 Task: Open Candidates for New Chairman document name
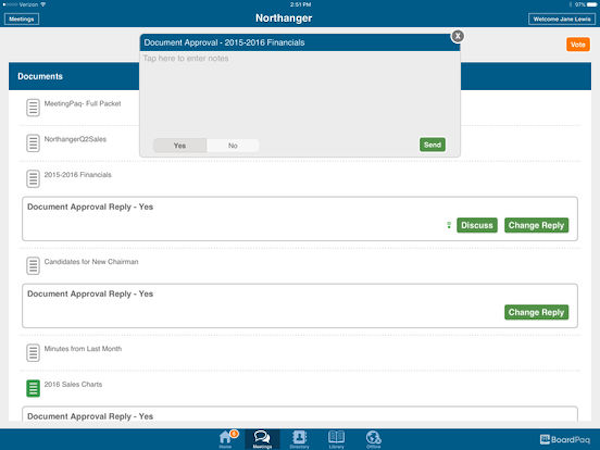coord(91,262)
